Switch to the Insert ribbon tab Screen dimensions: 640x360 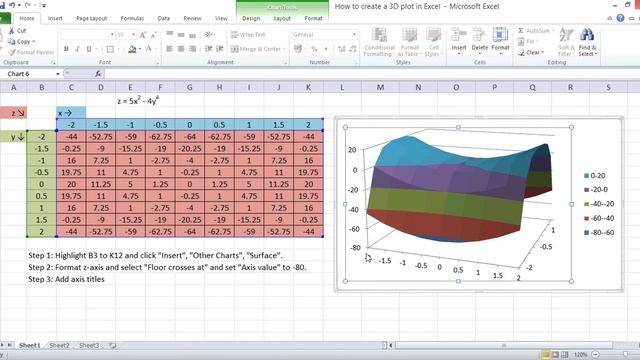pyautogui.click(x=55, y=18)
